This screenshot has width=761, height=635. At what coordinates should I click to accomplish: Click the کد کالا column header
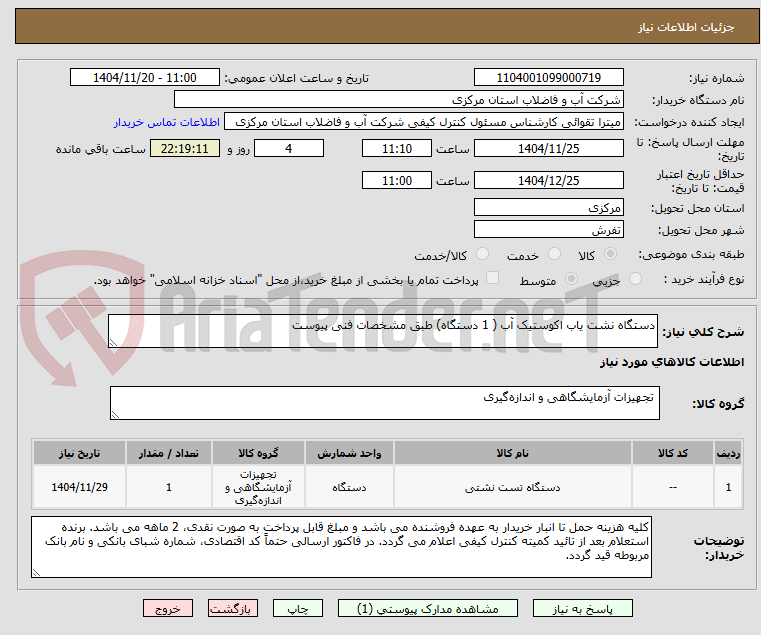(x=672, y=453)
